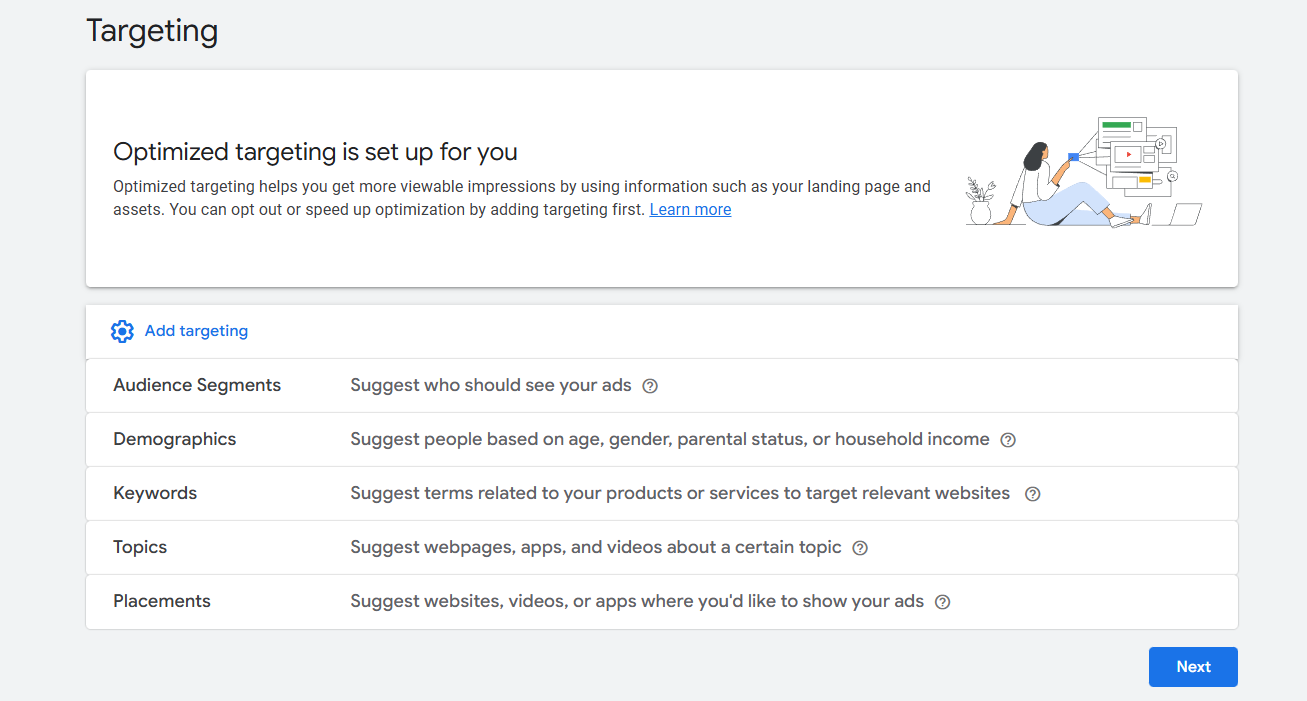Image resolution: width=1307 pixels, height=701 pixels.
Task: Click 'Optimized targeting is set up for you' heading
Action: click(315, 152)
